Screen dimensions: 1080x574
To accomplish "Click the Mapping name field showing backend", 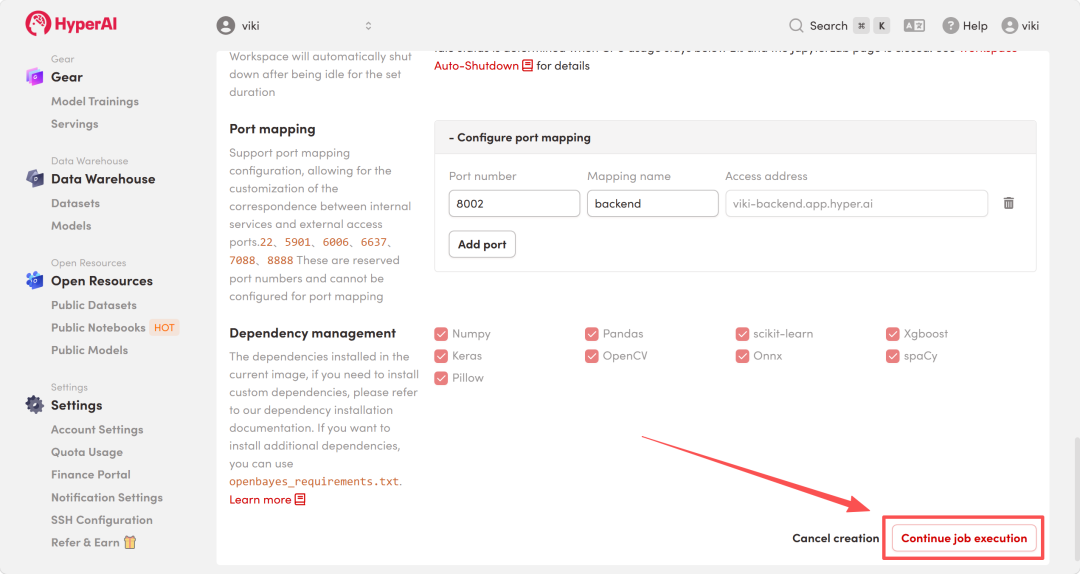I will click(652, 203).
